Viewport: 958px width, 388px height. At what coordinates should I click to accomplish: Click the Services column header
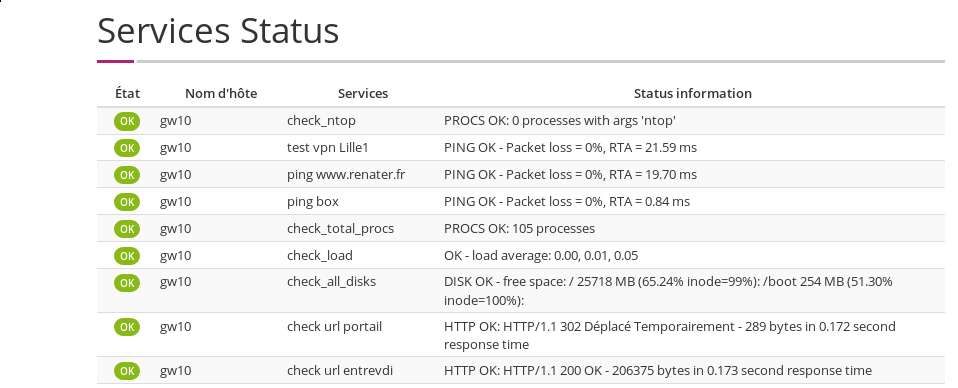(363, 93)
